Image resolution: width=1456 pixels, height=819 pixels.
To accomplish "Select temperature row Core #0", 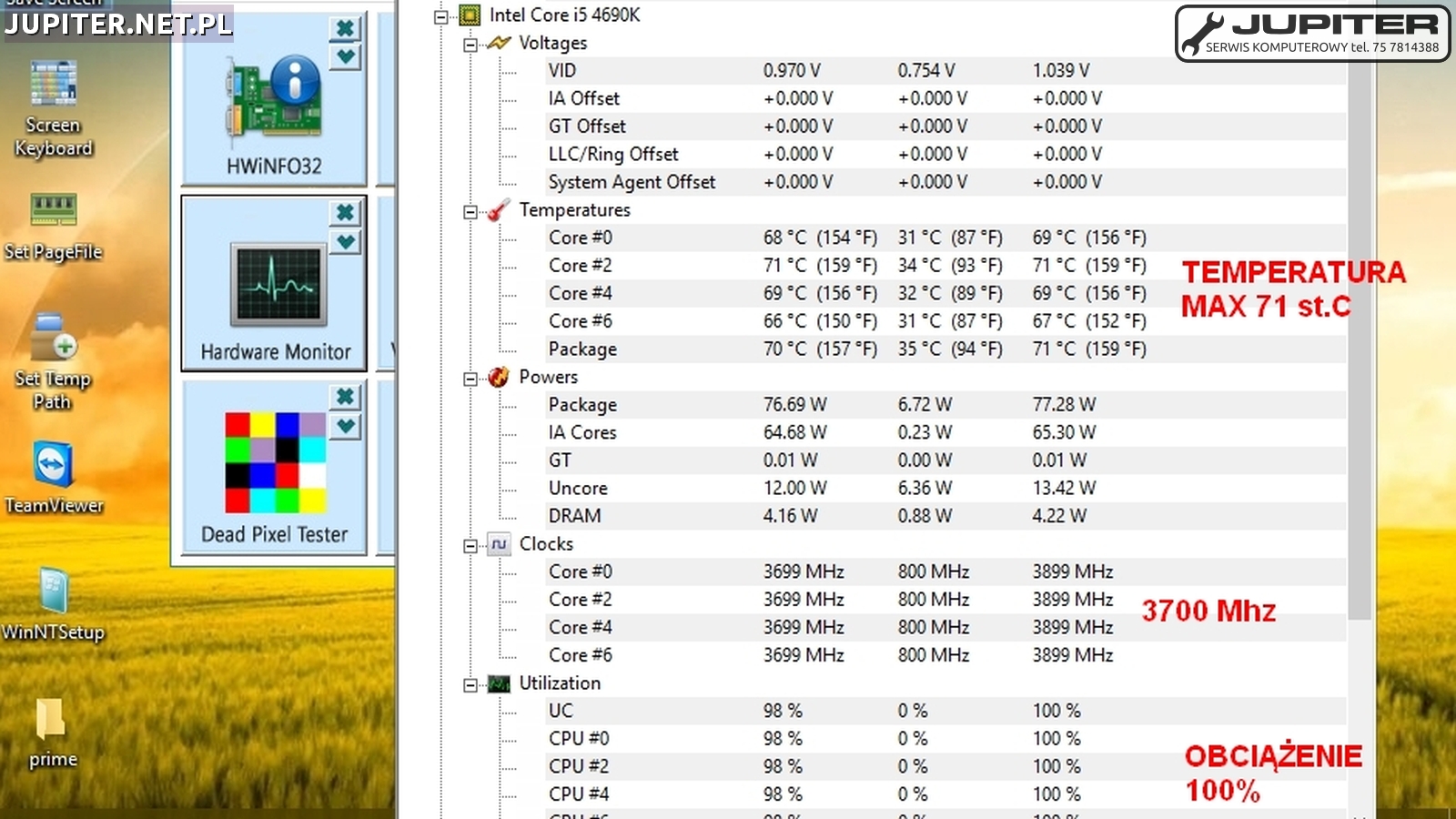I will point(945,238).
